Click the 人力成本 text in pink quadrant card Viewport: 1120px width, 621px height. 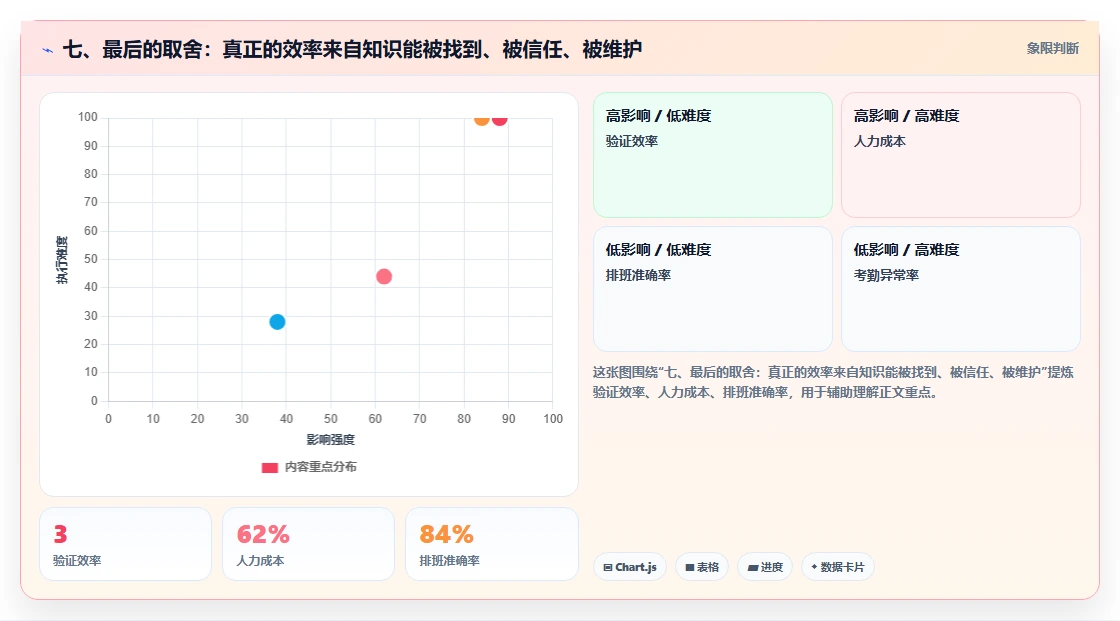click(x=879, y=141)
